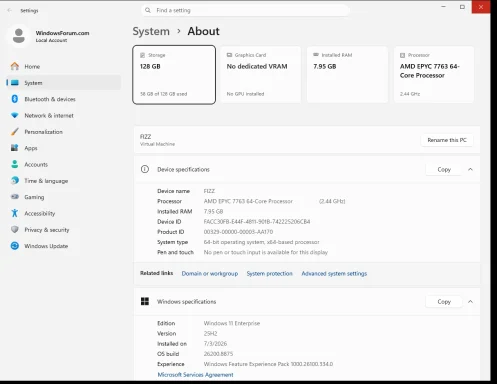497x384 pixels.
Task: Click the Time & language globe icon
Action: coord(15,181)
